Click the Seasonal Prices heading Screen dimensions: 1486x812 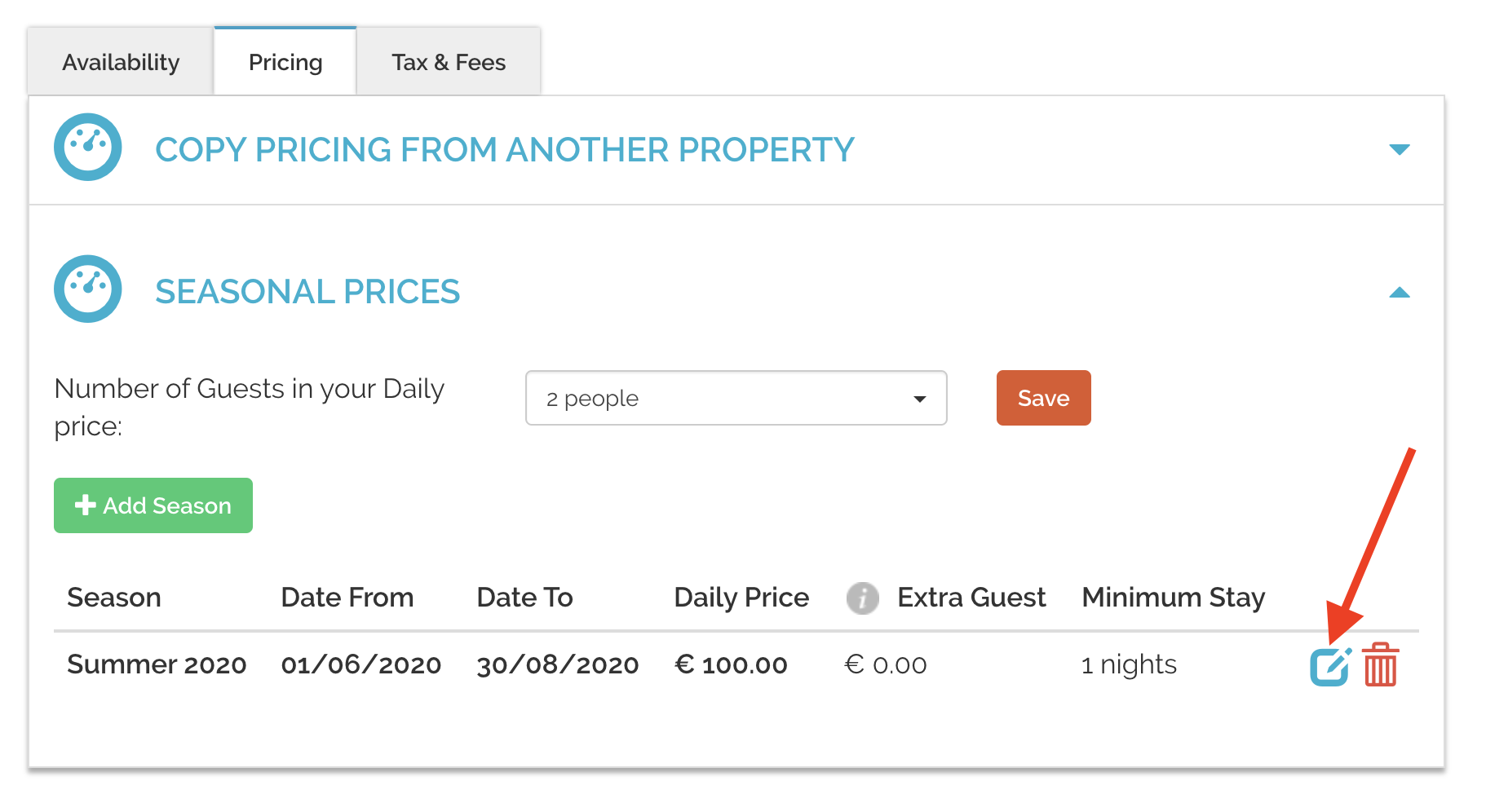point(307,291)
